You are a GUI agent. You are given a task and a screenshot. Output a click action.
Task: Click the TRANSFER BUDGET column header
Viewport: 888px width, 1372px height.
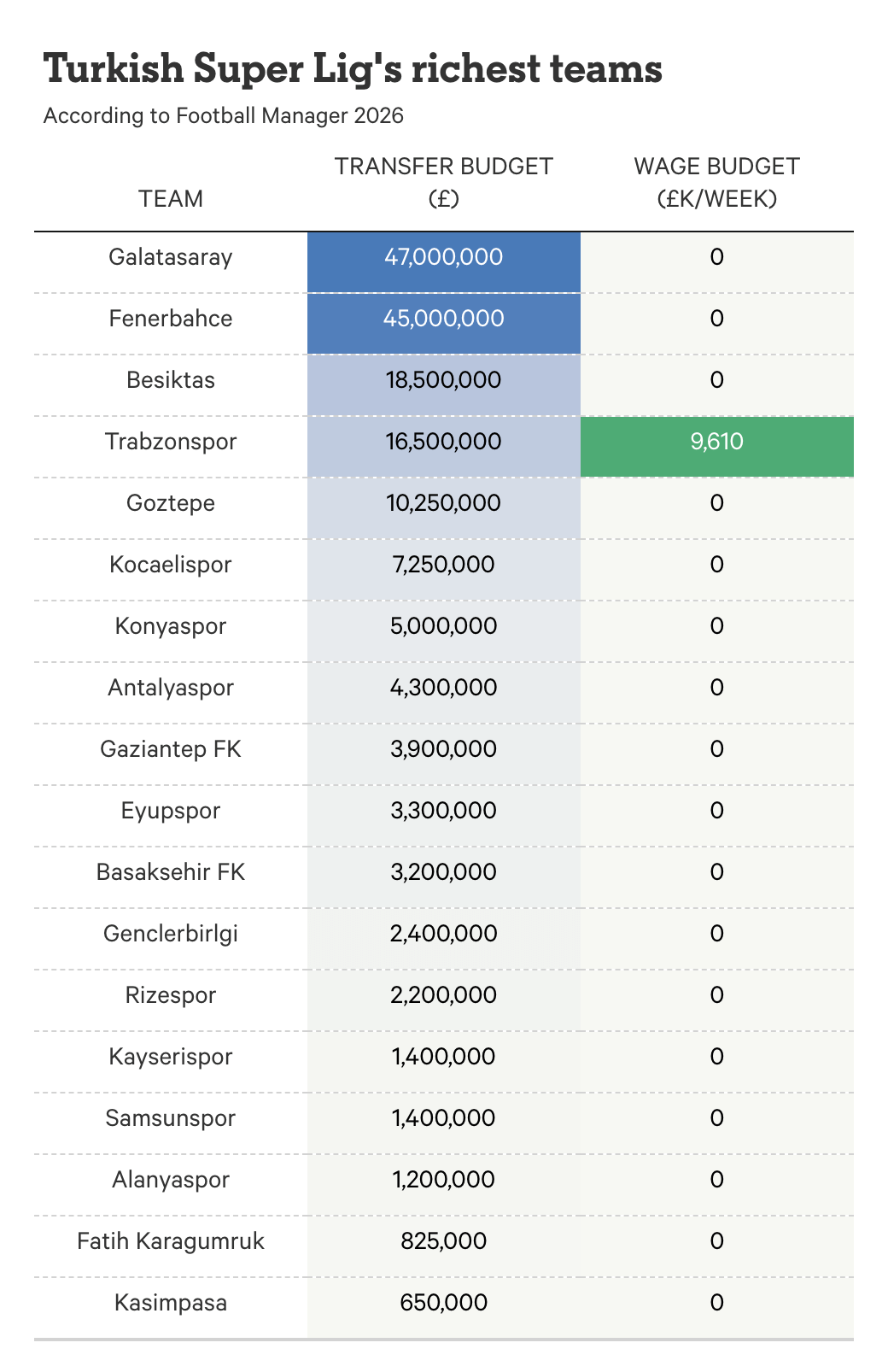pyautogui.click(x=443, y=182)
